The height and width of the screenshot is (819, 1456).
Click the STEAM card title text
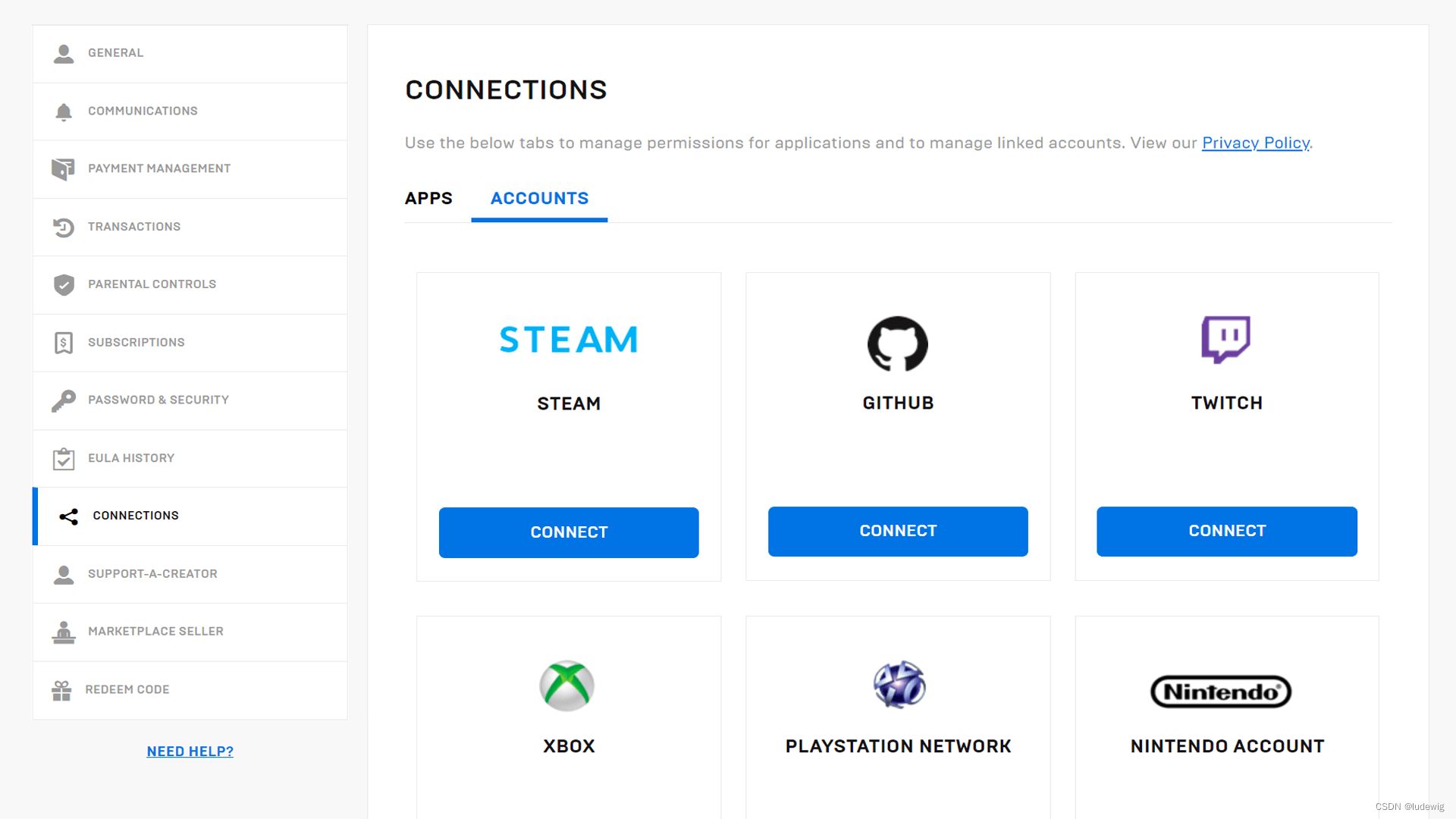pos(569,403)
